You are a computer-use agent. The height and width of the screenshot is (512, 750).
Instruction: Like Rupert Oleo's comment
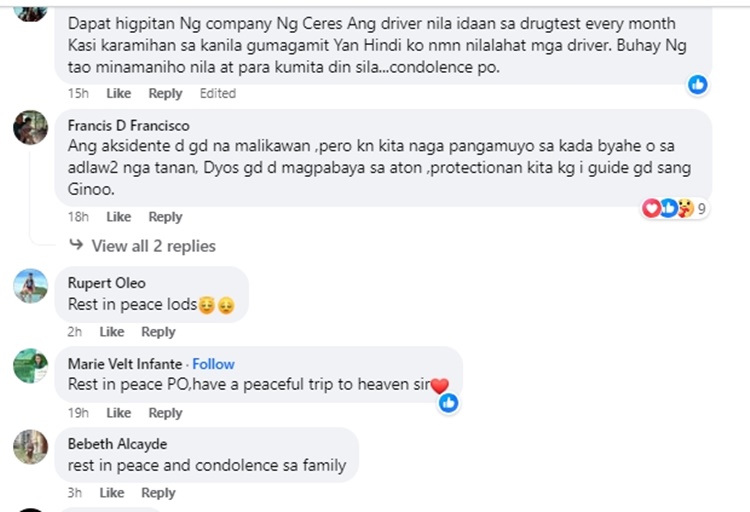[x=112, y=332]
